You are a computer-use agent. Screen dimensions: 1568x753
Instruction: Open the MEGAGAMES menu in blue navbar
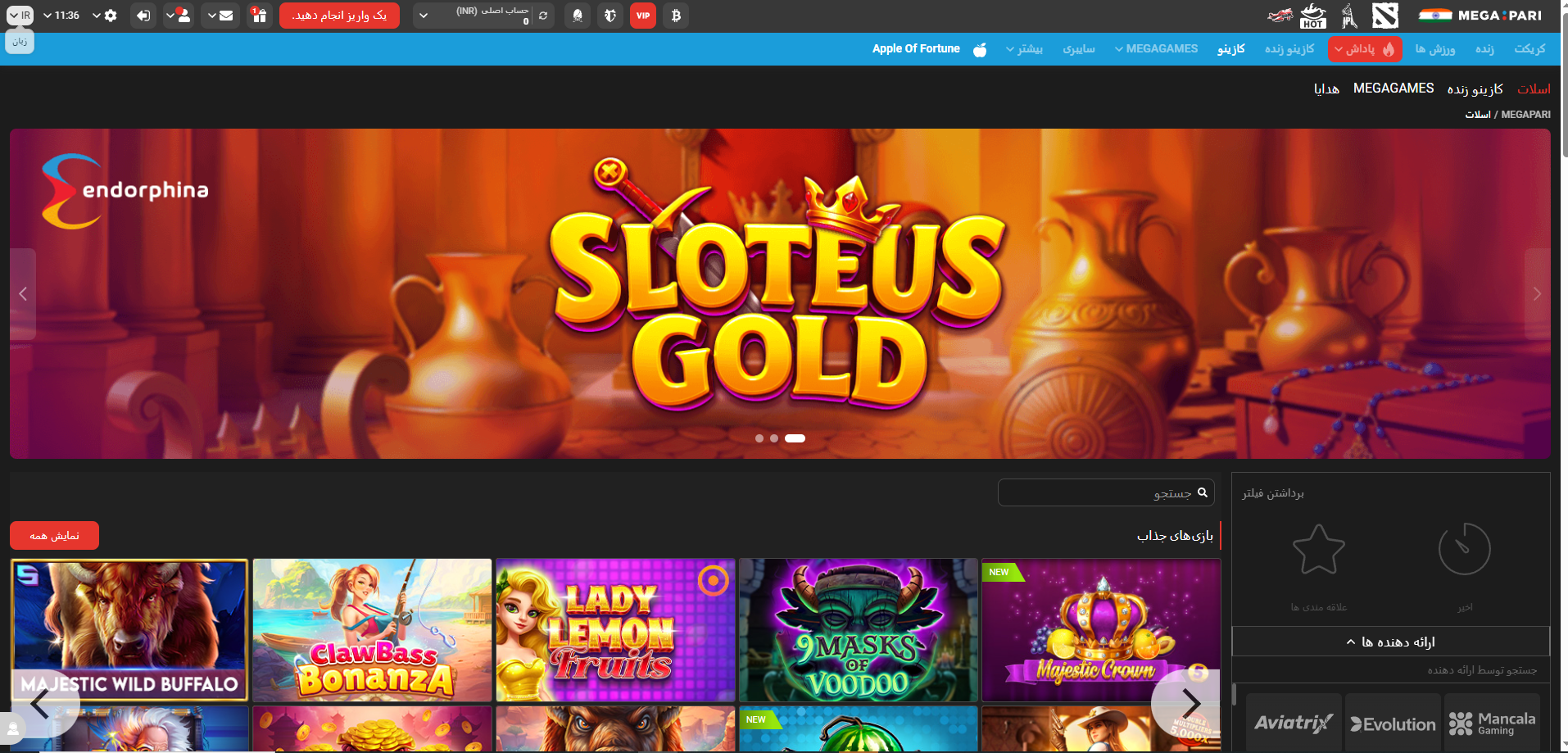coord(1156,49)
